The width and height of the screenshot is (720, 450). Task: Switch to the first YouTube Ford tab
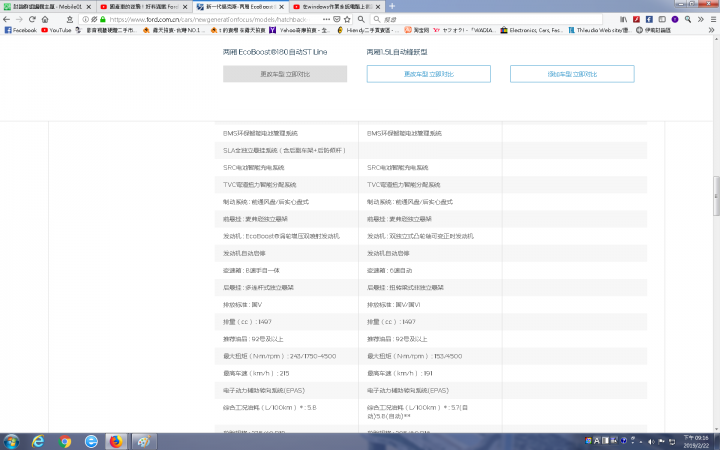click(x=144, y=7)
